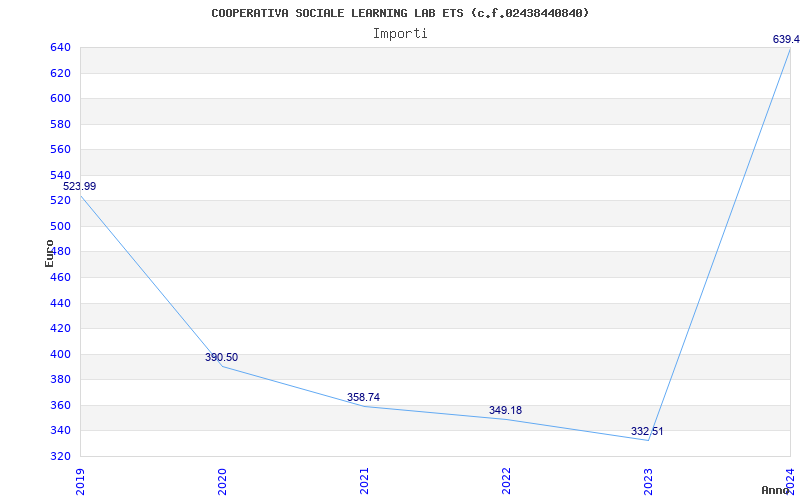Image resolution: width=800 pixels, height=500 pixels.
Task: Select the 2020 x-axis year label
Action: click(x=221, y=481)
